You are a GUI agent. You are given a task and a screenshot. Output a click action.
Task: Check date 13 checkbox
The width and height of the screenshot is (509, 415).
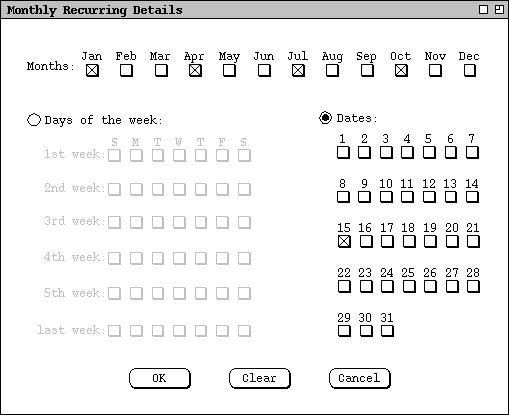coord(451,197)
